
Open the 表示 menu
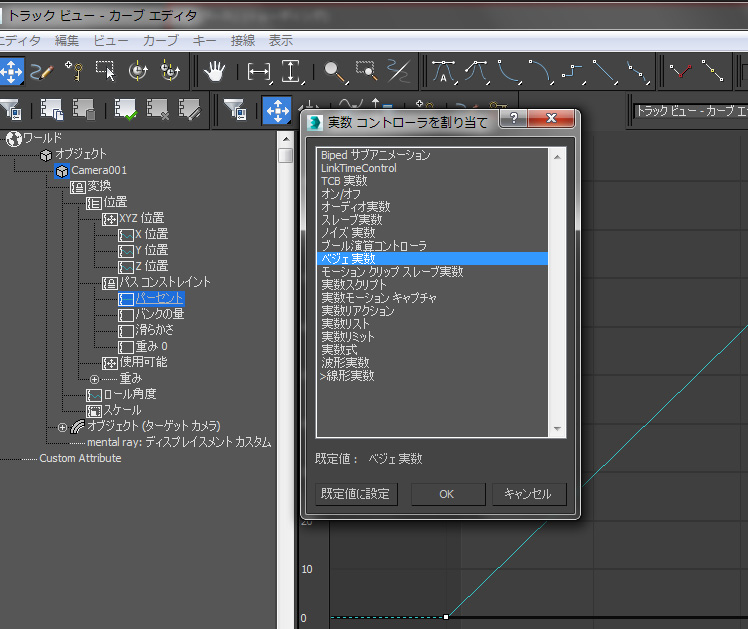click(x=280, y=41)
